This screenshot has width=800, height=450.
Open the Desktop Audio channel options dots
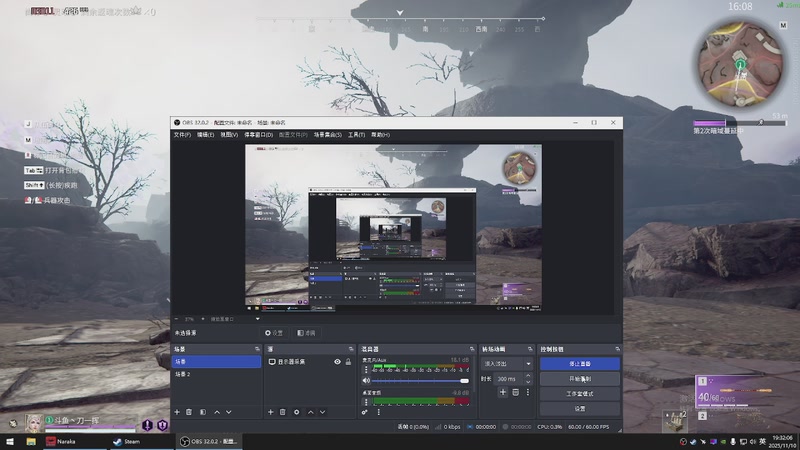pos(366,402)
